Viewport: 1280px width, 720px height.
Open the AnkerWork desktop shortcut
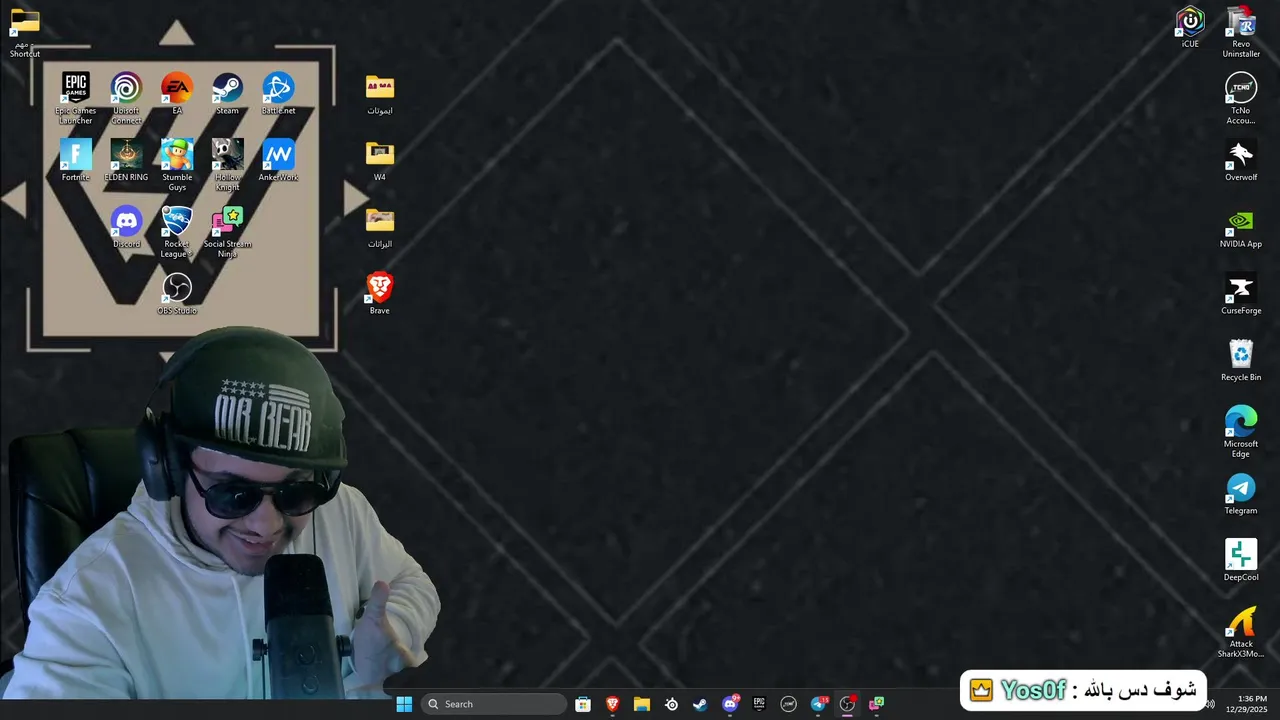point(278,160)
